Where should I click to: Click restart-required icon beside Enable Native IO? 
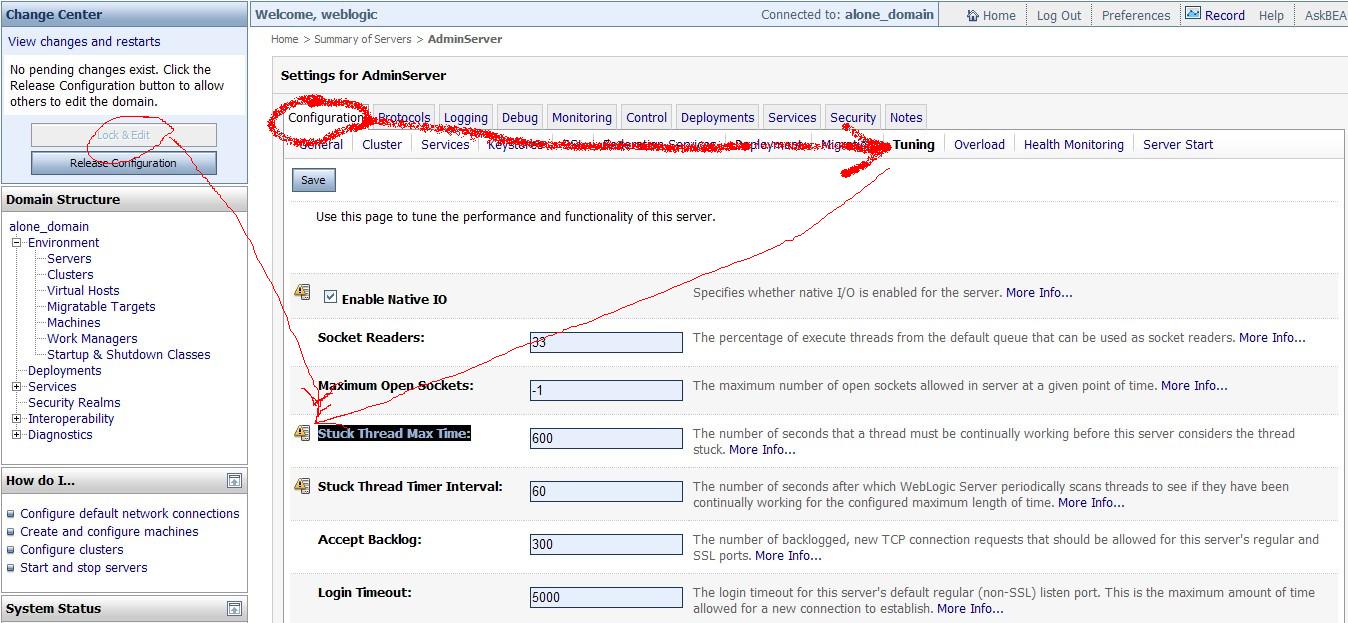[x=302, y=292]
